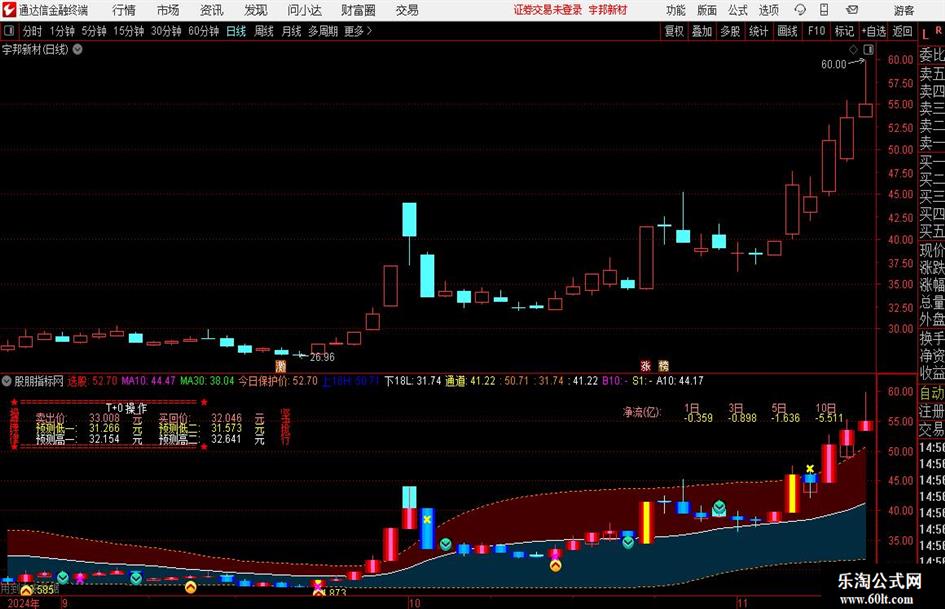Image resolution: width=945 pixels, height=609 pixels.
Task: Click the 复权 toolbar button
Action: (x=674, y=31)
